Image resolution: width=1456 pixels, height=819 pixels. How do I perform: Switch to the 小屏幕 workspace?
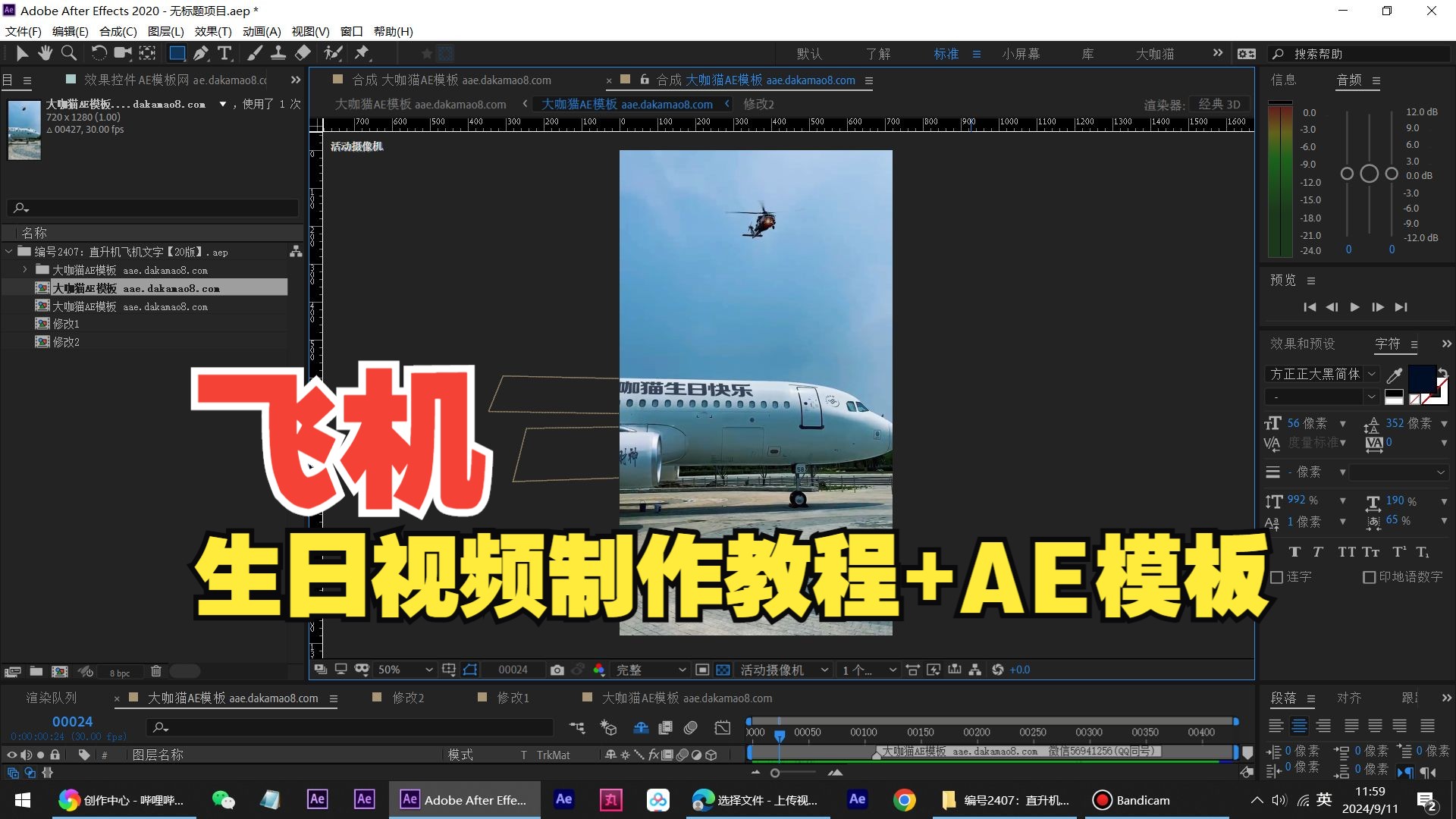coord(1021,54)
